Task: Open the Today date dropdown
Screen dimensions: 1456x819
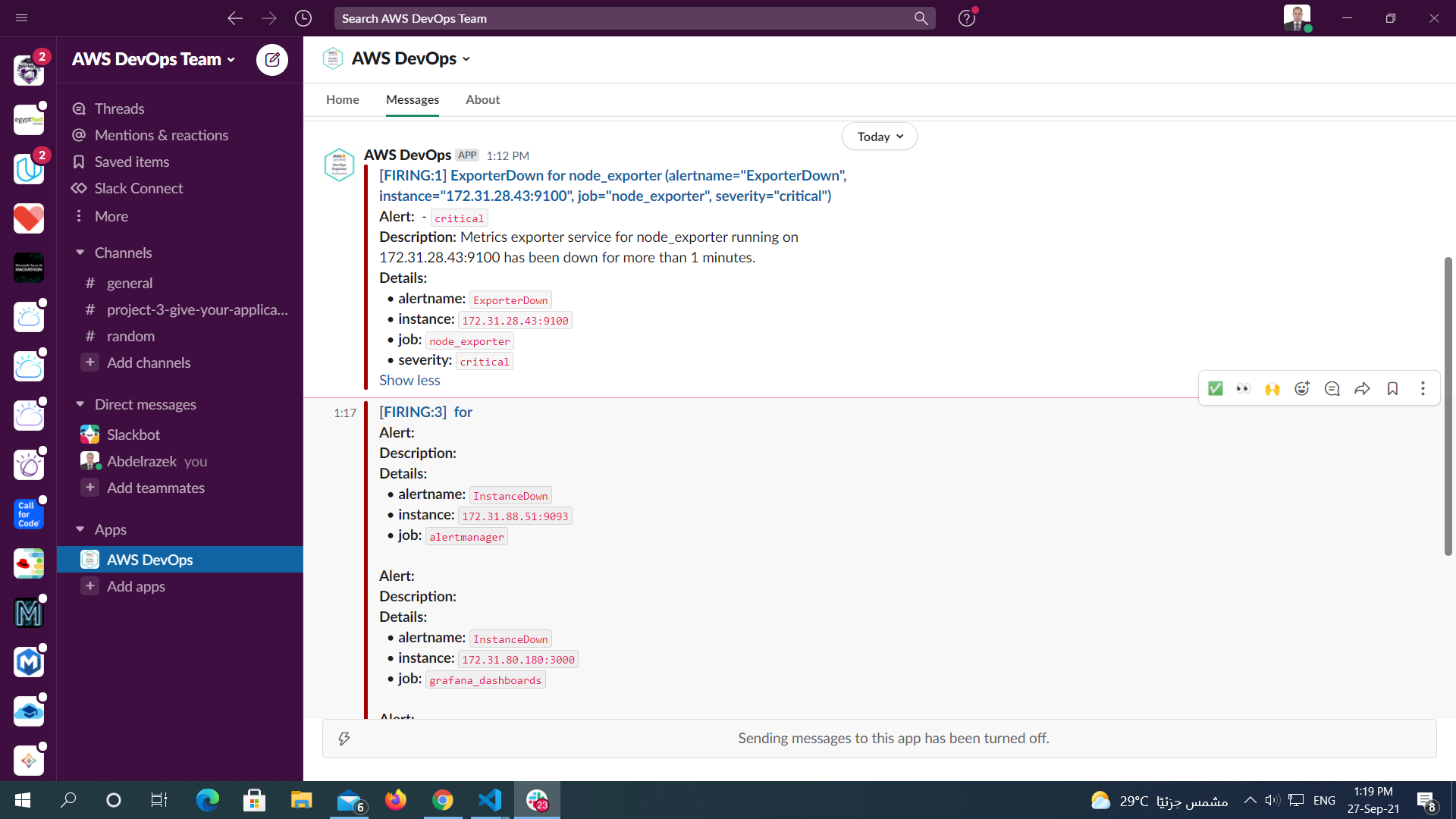Action: pyautogui.click(x=879, y=136)
